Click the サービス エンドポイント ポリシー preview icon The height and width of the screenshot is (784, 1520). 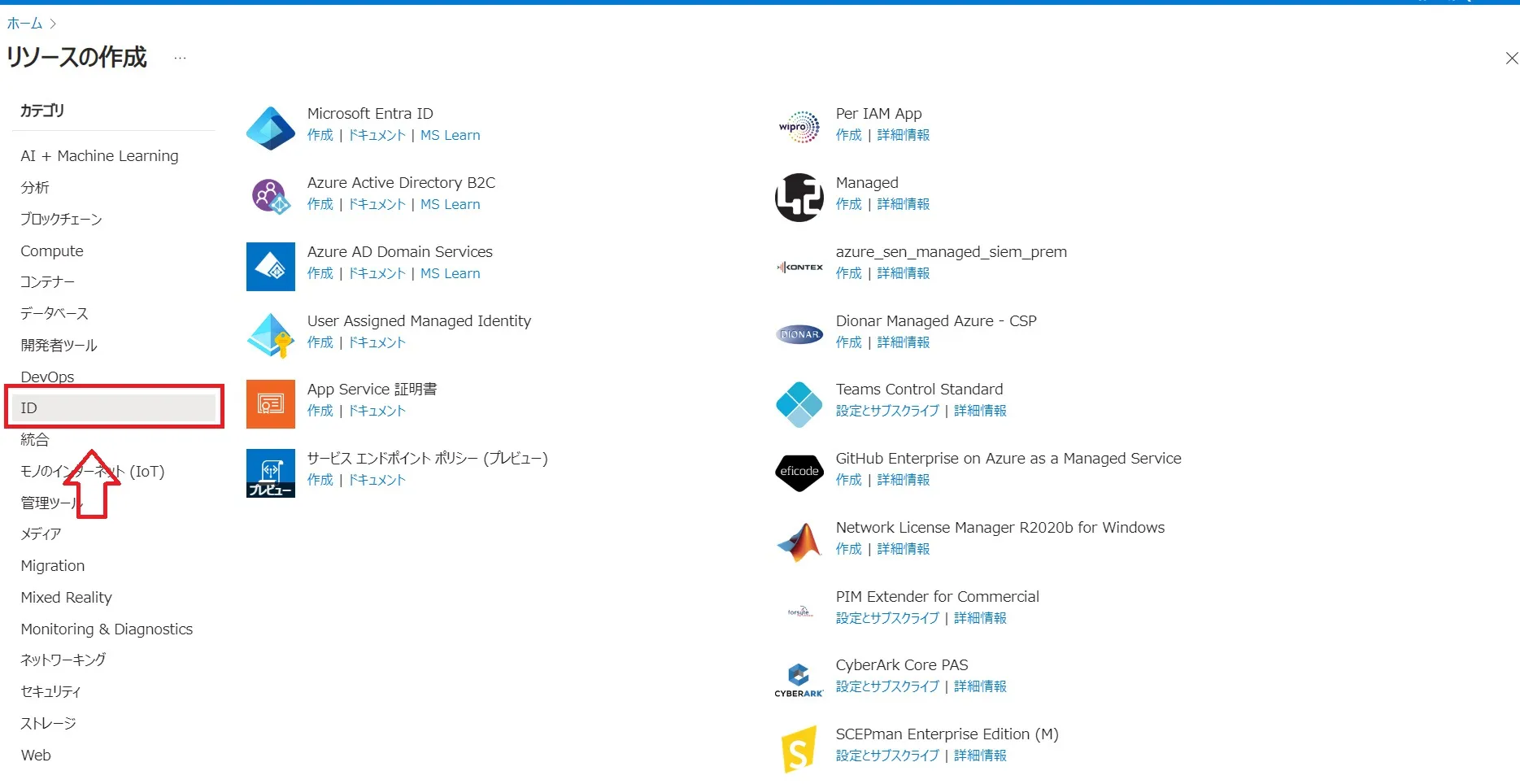coord(271,473)
